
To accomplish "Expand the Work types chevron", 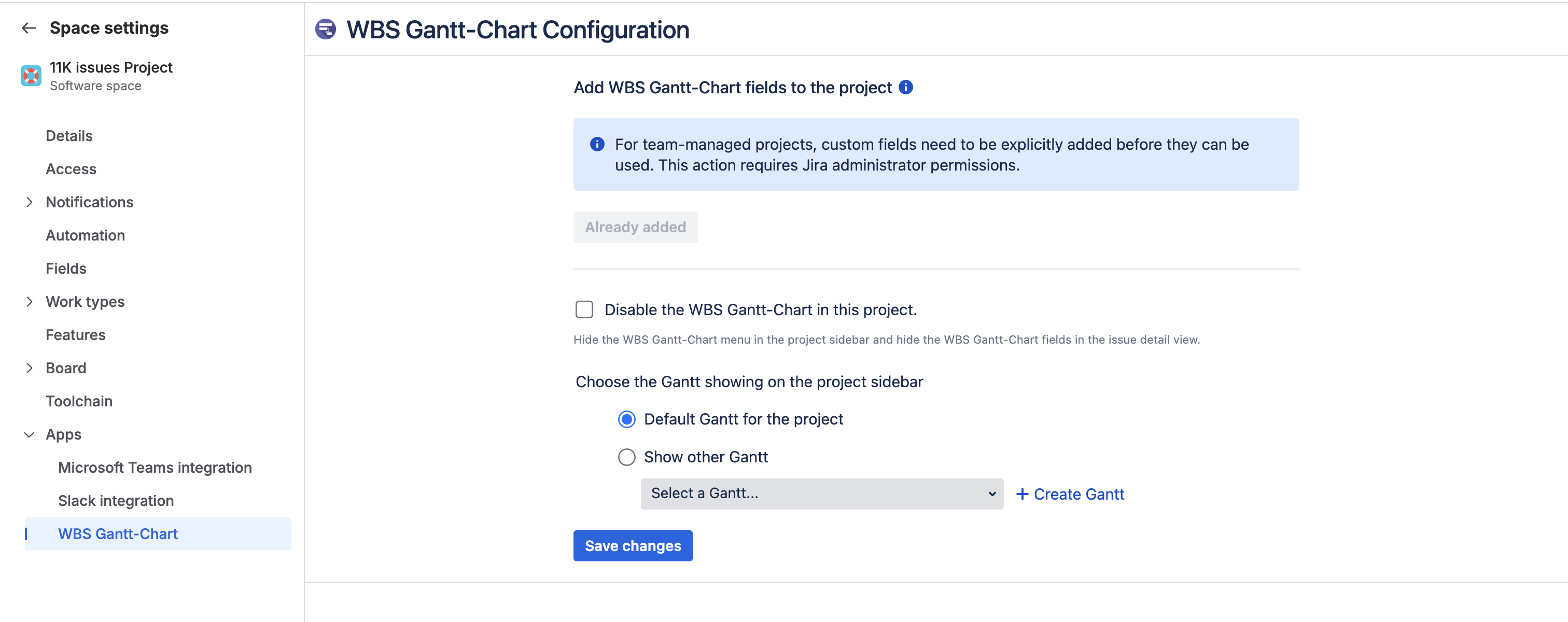I will (x=29, y=302).
